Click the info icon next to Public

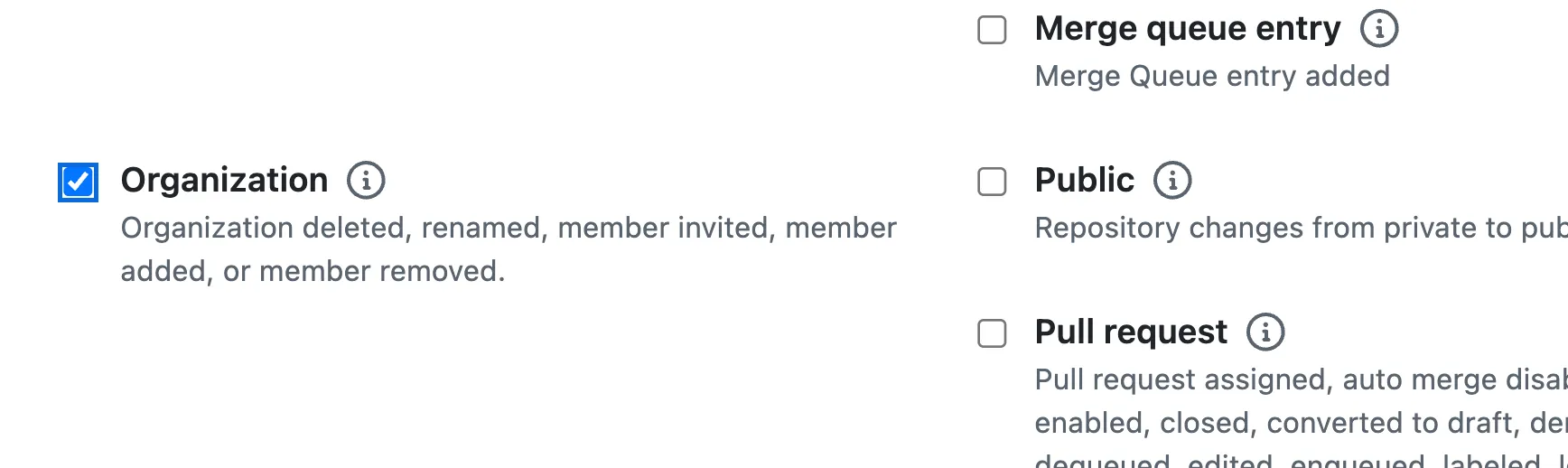coord(1172,181)
